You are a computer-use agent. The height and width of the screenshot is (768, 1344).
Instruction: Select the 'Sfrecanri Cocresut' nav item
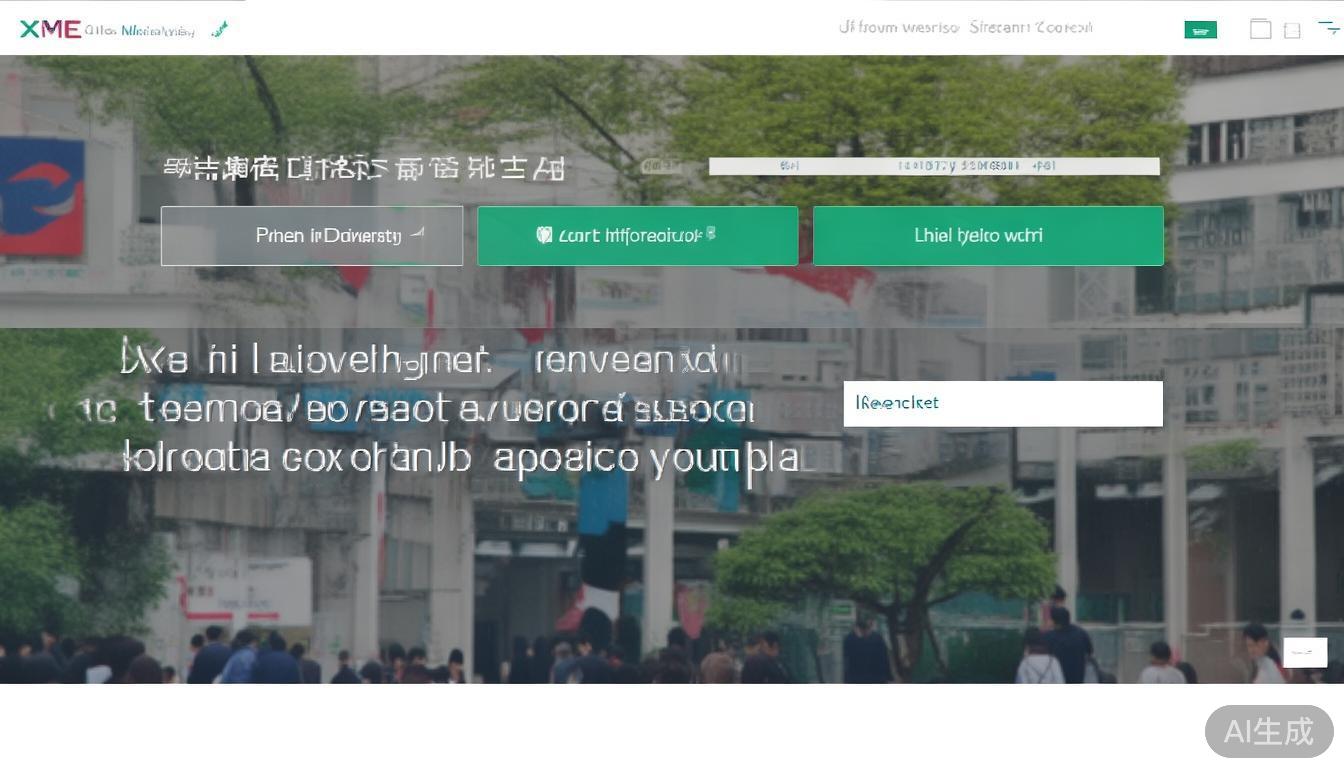coord(1031,27)
